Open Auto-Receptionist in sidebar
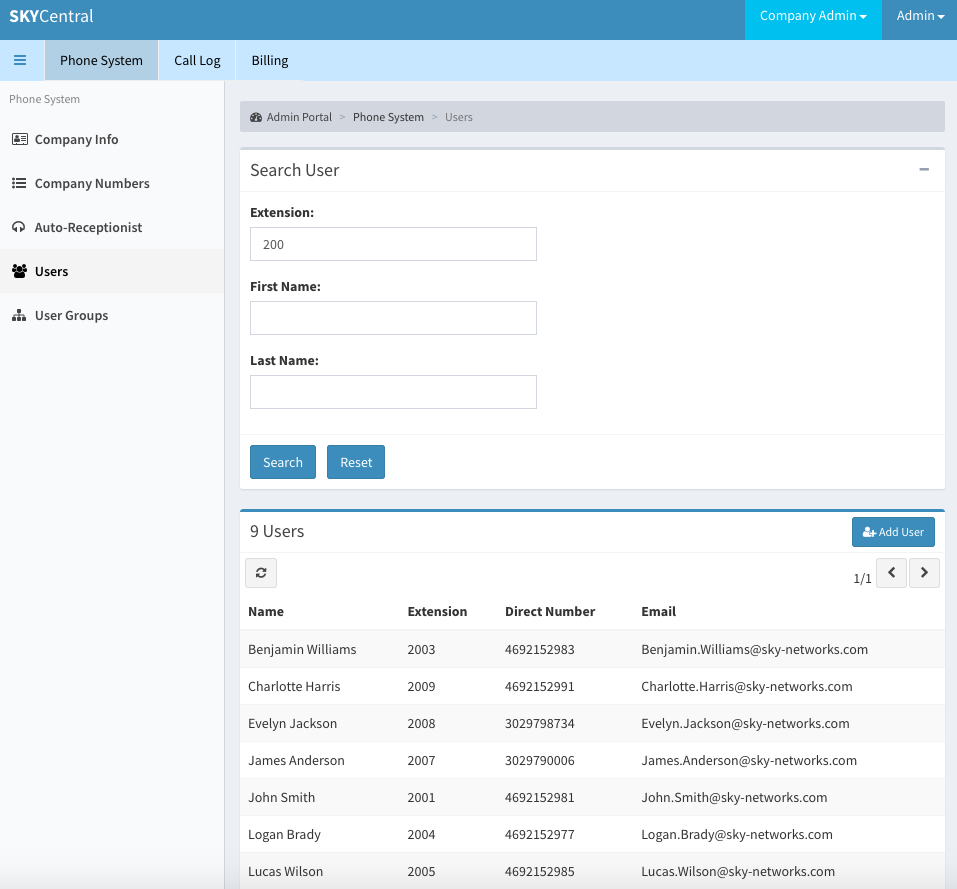The height and width of the screenshot is (889, 957). (x=112, y=227)
